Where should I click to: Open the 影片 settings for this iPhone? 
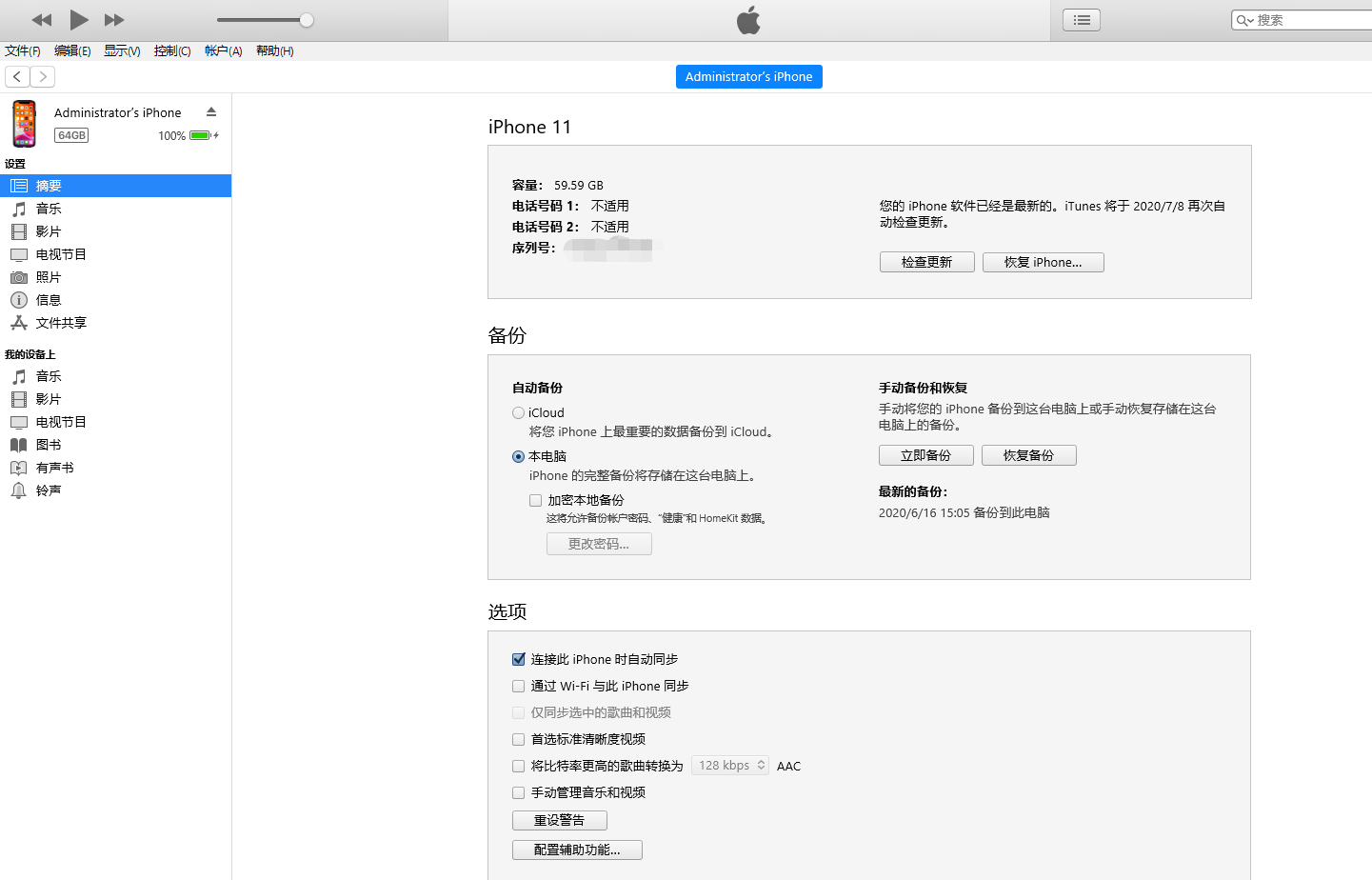coord(49,231)
